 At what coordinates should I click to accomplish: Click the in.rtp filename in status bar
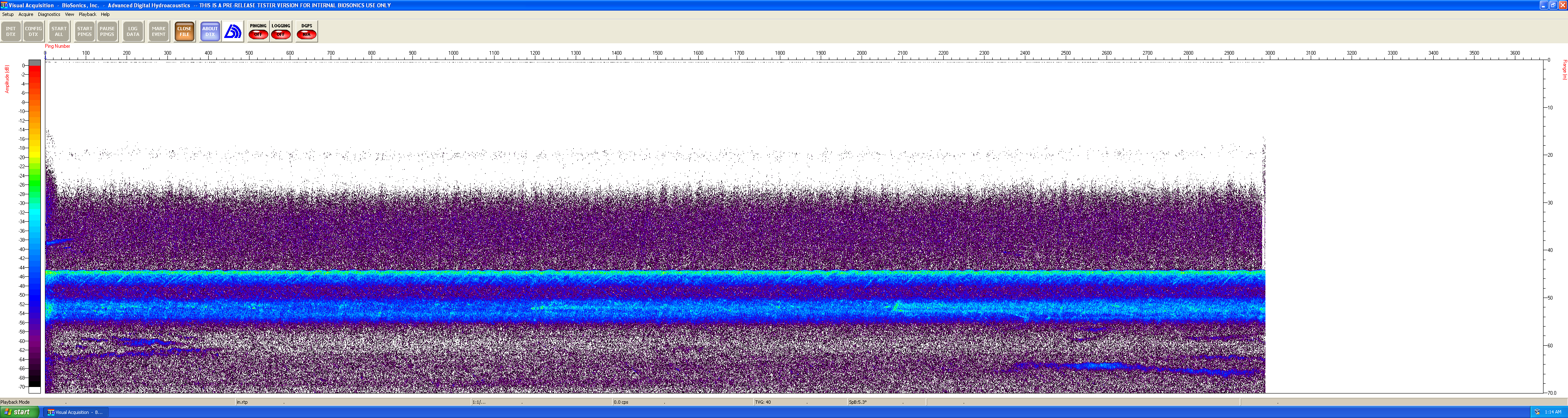242,402
